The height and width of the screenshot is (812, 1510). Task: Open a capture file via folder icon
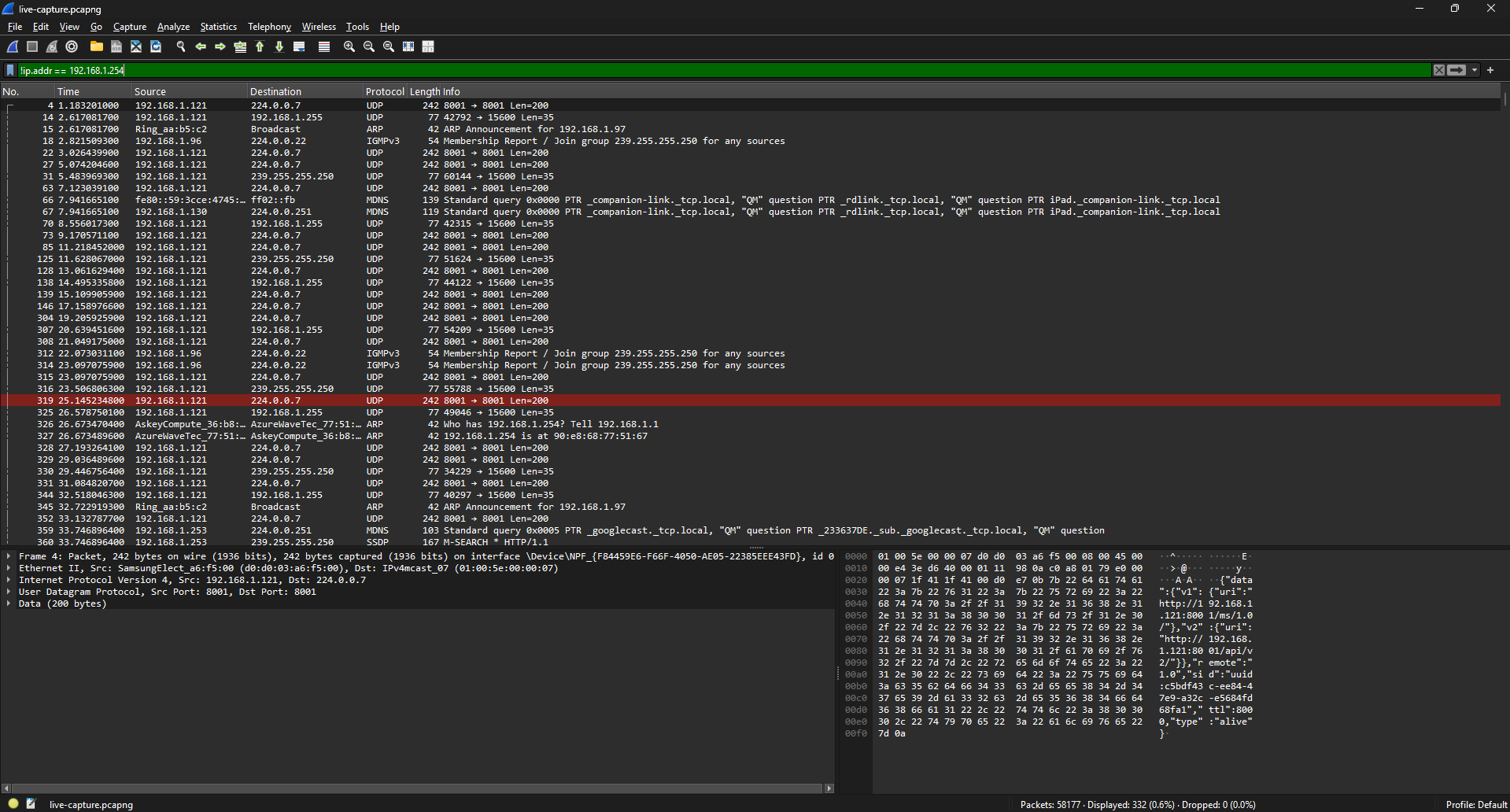(97, 47)
